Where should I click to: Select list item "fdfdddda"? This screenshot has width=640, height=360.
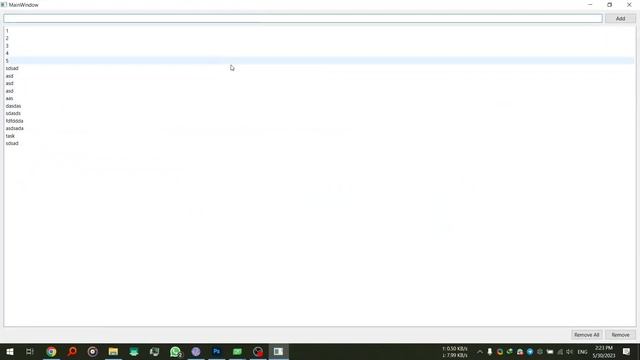[319, 121]
